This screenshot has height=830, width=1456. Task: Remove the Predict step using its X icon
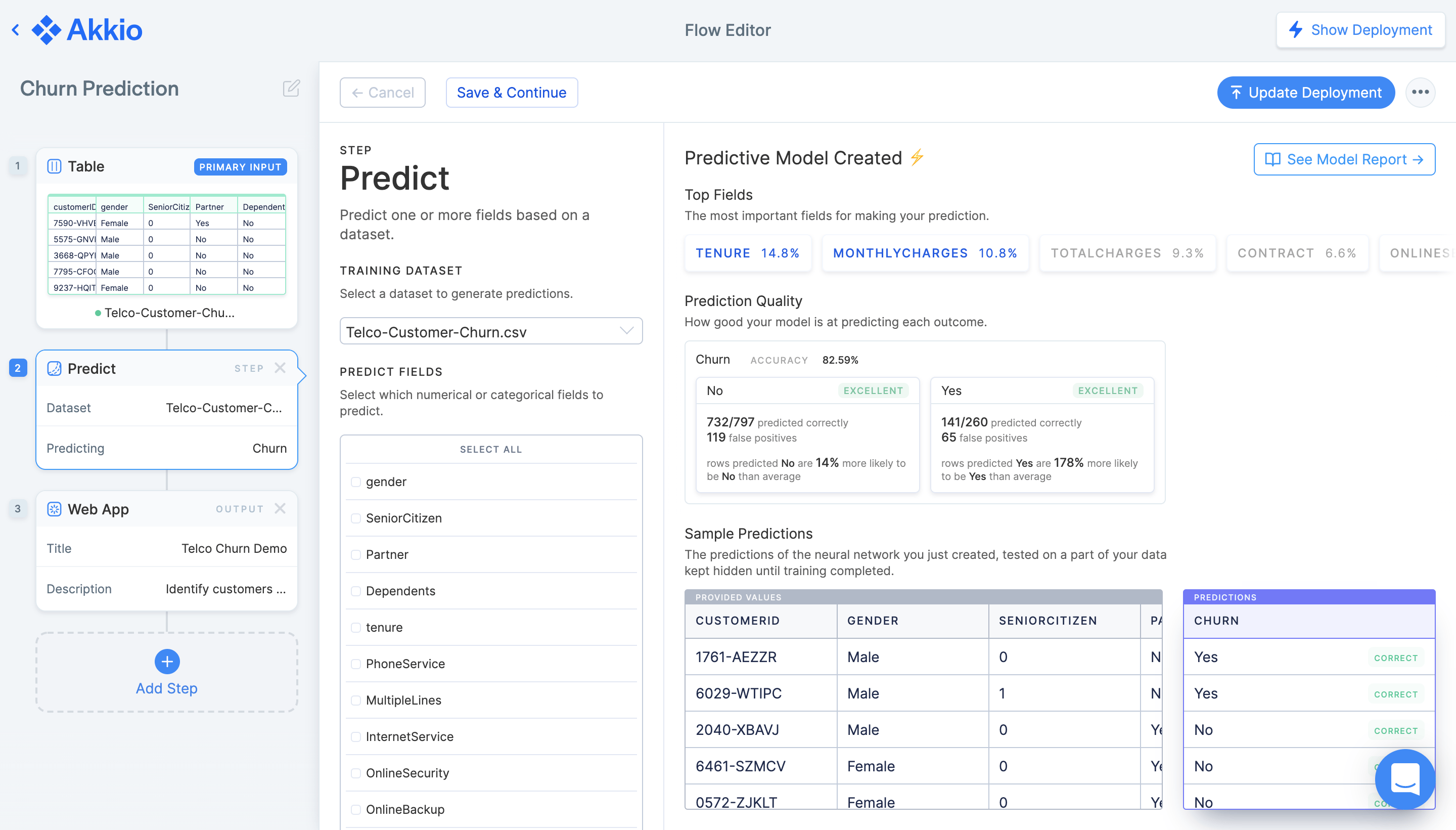[280, 368]
